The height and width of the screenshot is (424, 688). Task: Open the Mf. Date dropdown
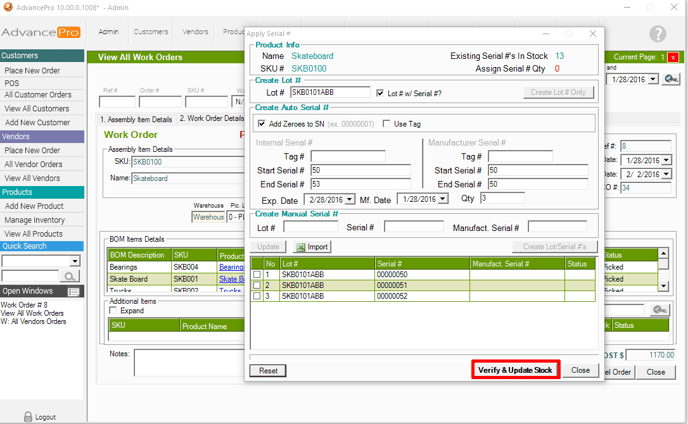click(x=442, y=199)
